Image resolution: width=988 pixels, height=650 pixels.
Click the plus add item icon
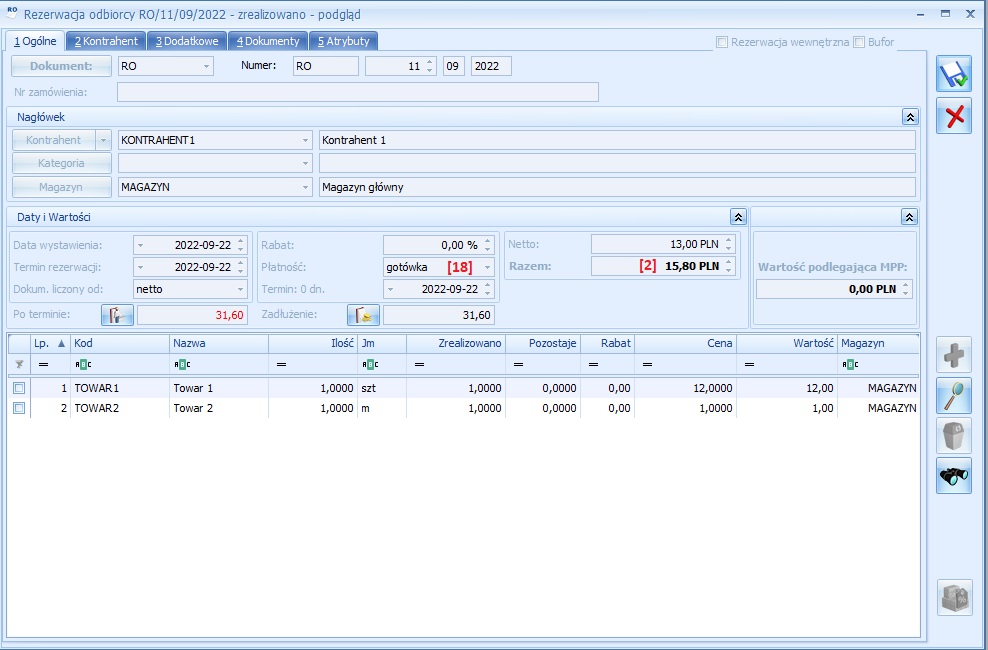(953, 355)
